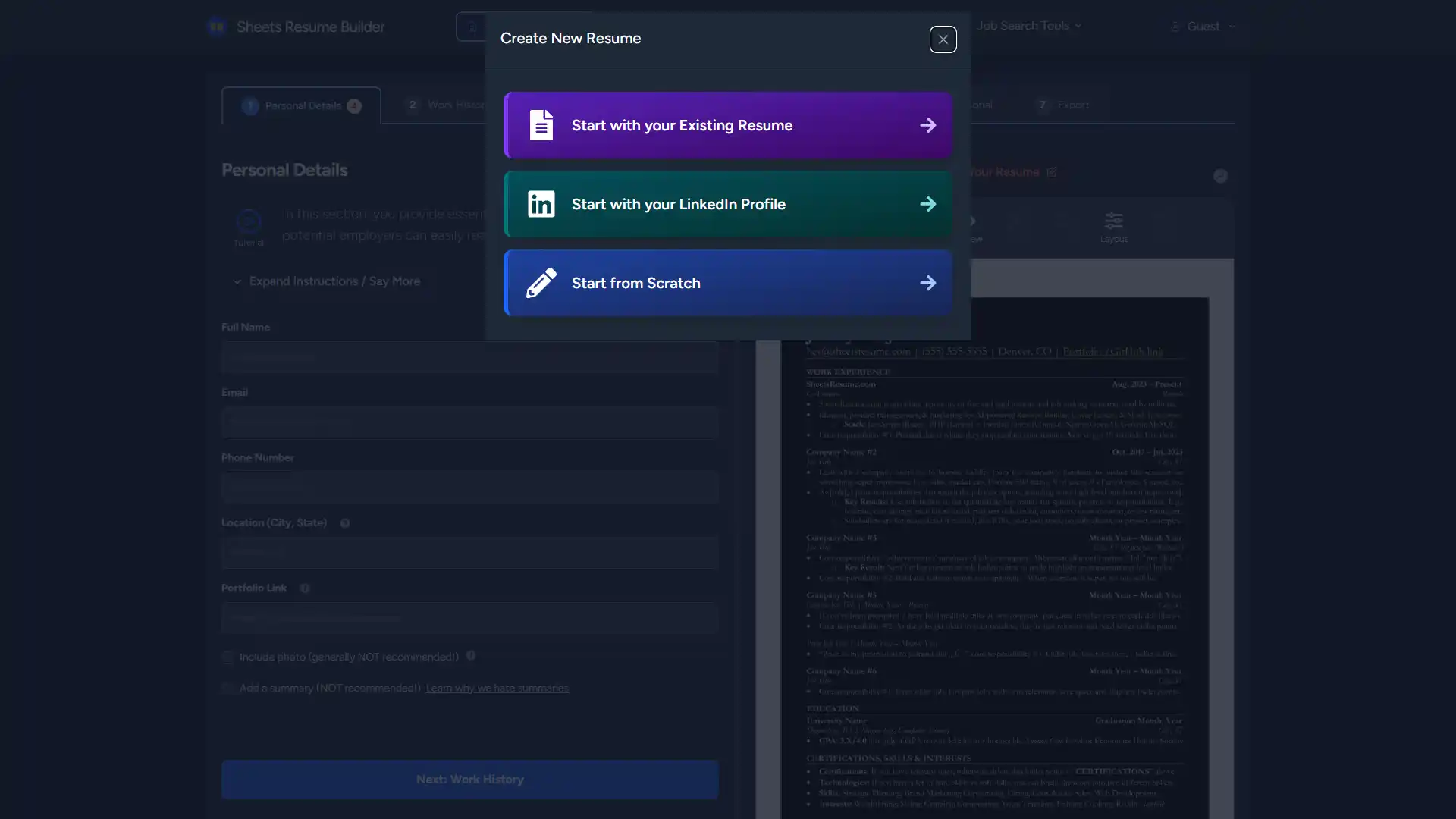Open Learn why we hate summaries link

pos(497,689)
